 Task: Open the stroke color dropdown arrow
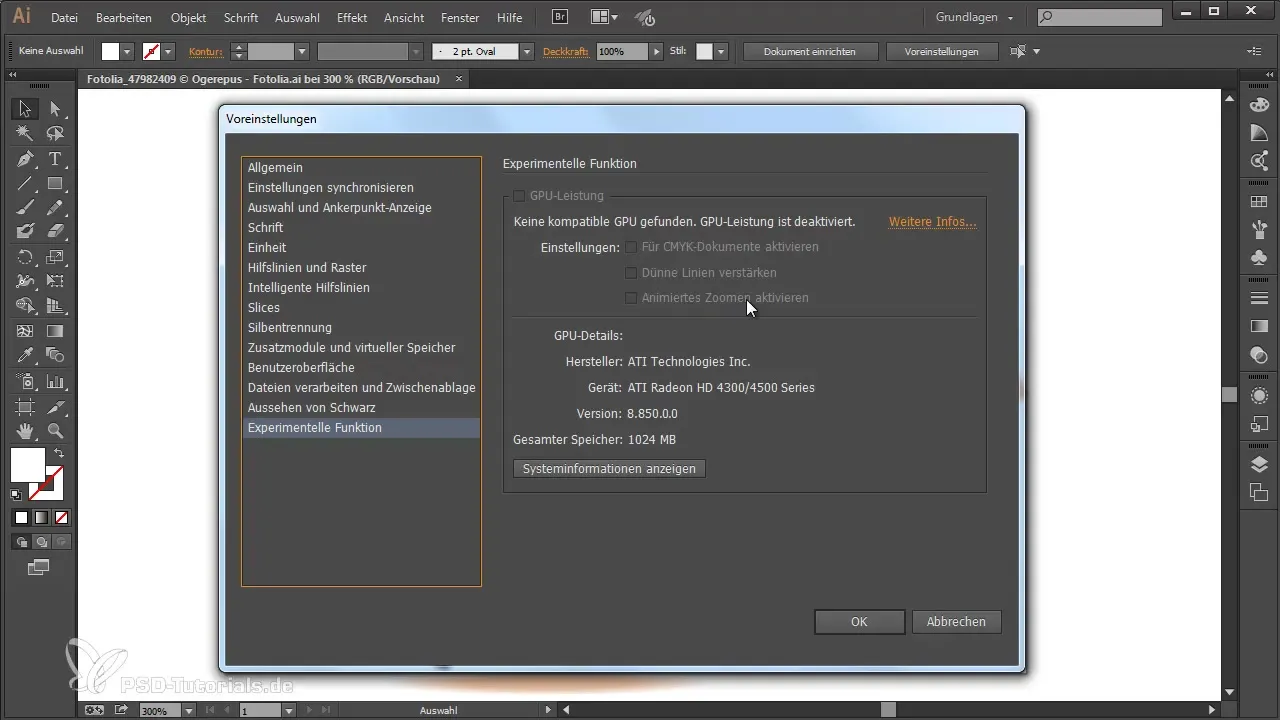click(169, 51)
